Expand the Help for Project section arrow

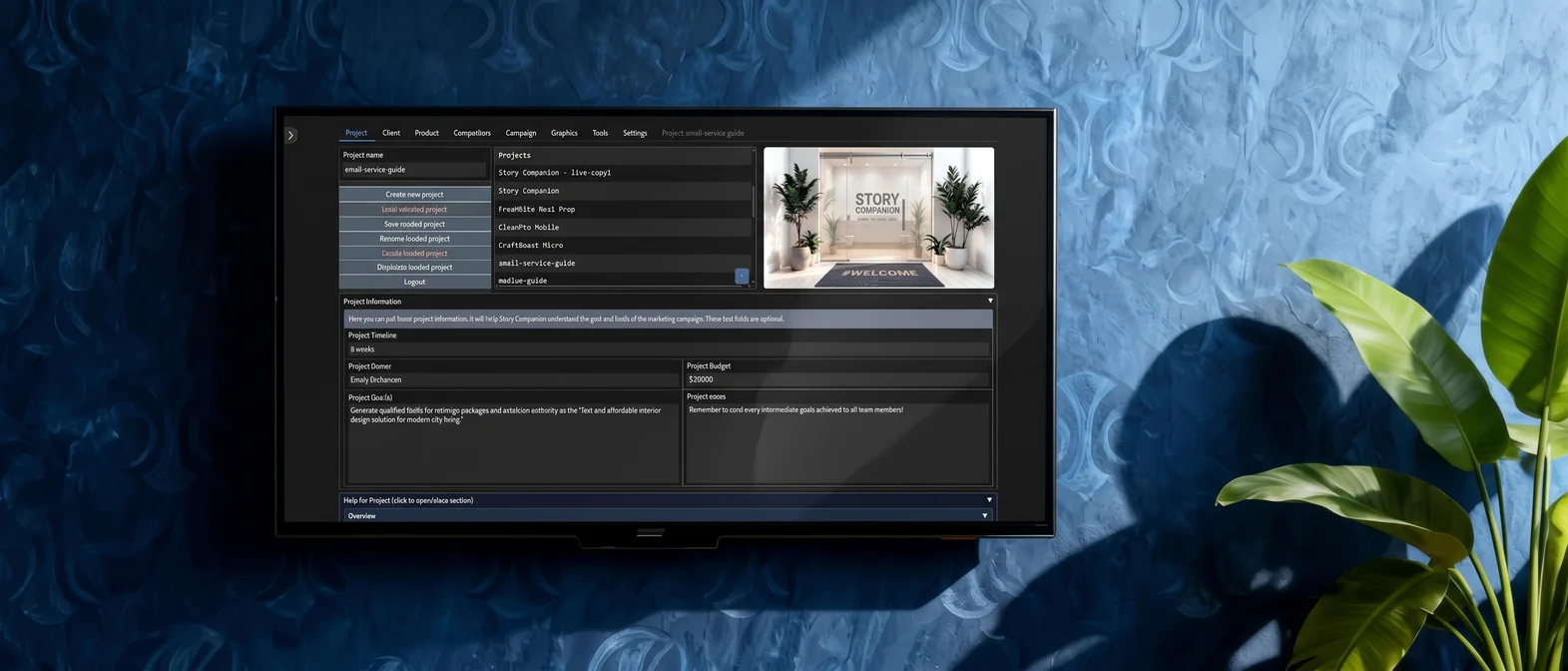coord(989,500)
